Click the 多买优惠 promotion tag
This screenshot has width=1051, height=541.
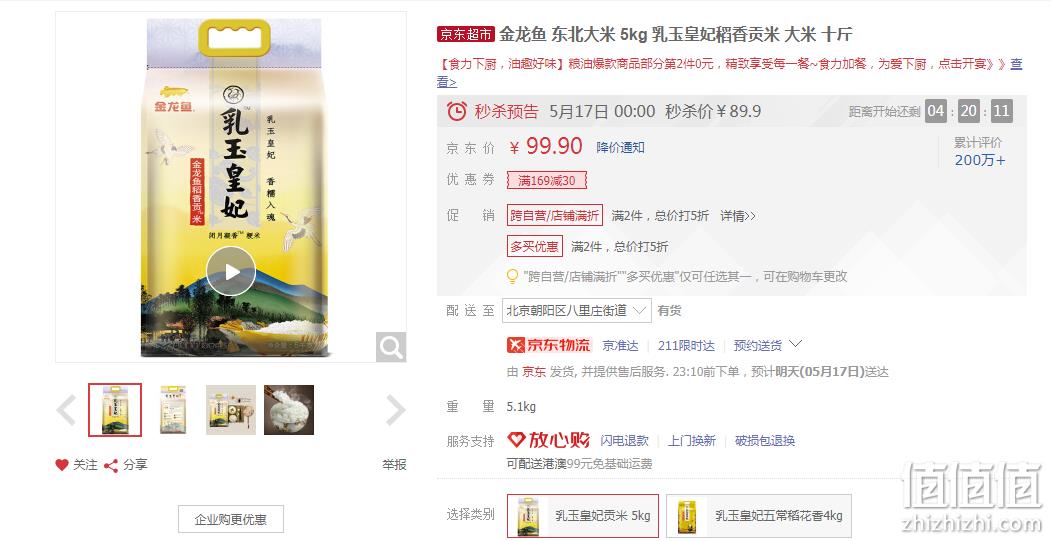click(x=534, y=246)
